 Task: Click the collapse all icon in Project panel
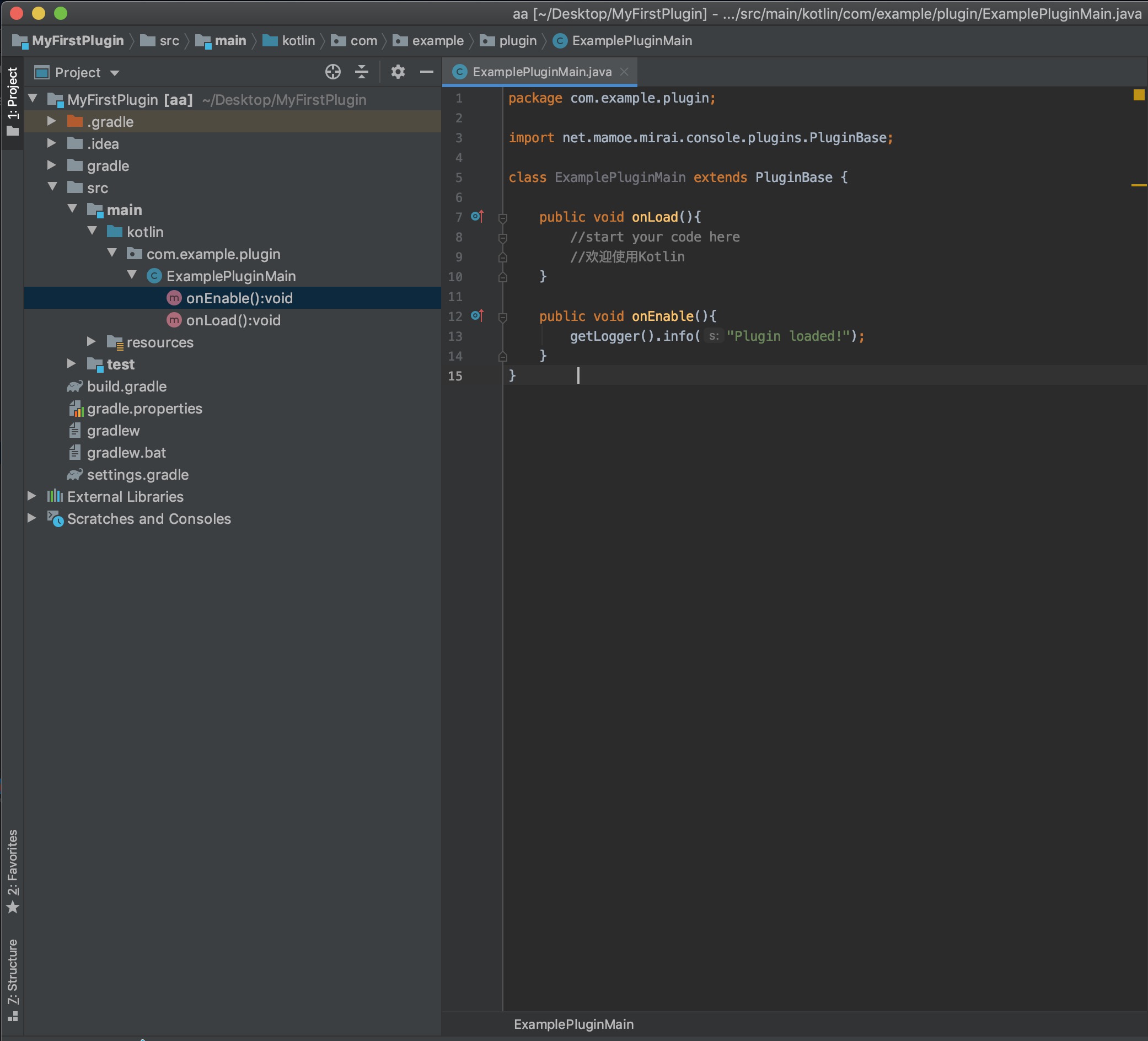pyautogui.click(x=362, y=72)
